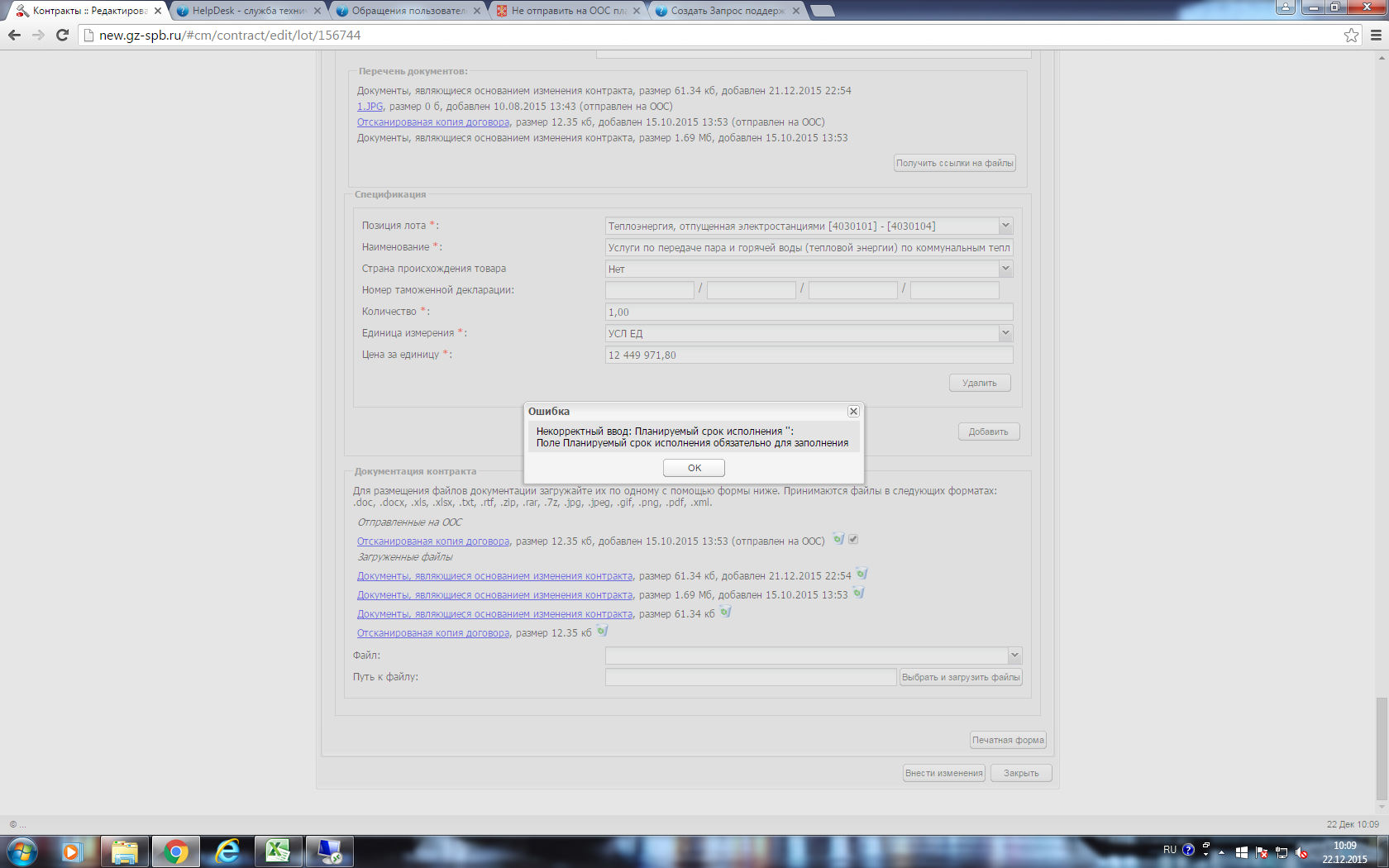The height and width of the screenshot is (868, 1389).
Task: Switch to 'Создать Запрос поддержки' tab
Action: (728, 11)
